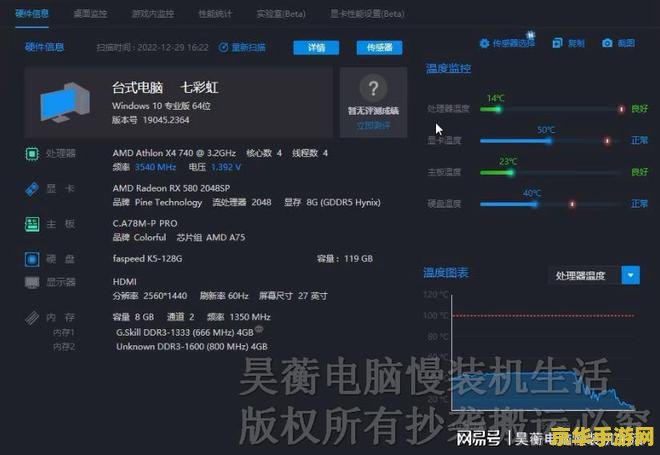Click the AMD Athlon X4 740 @ 3.2GHz text
Screen dimensions: 660x455
click(x=174, y=153)
